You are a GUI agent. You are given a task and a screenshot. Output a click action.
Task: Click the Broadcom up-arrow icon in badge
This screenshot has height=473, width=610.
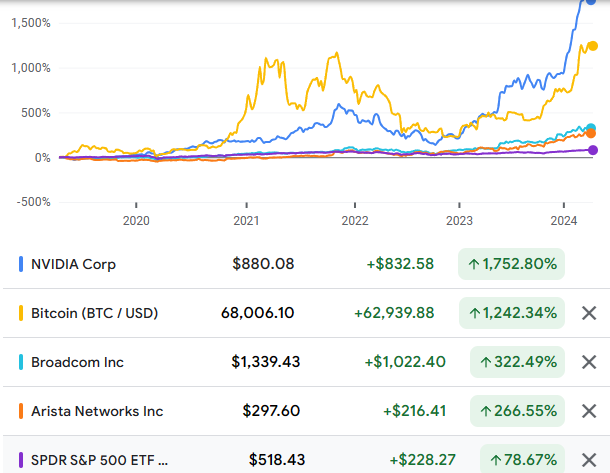[486, 363]
